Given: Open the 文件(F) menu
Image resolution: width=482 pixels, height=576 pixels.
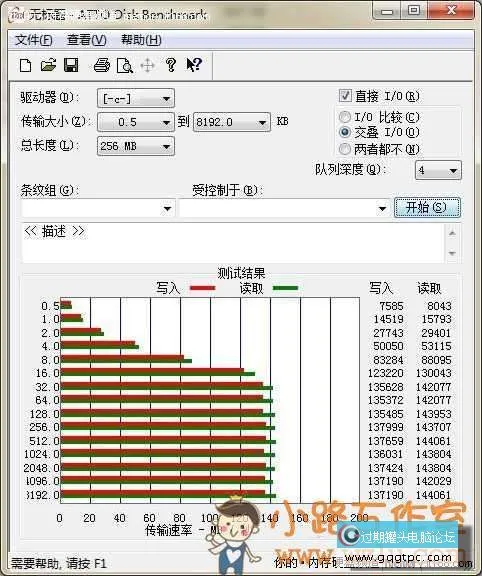Looking at the screenshot, I should click(x=34, y=40).
